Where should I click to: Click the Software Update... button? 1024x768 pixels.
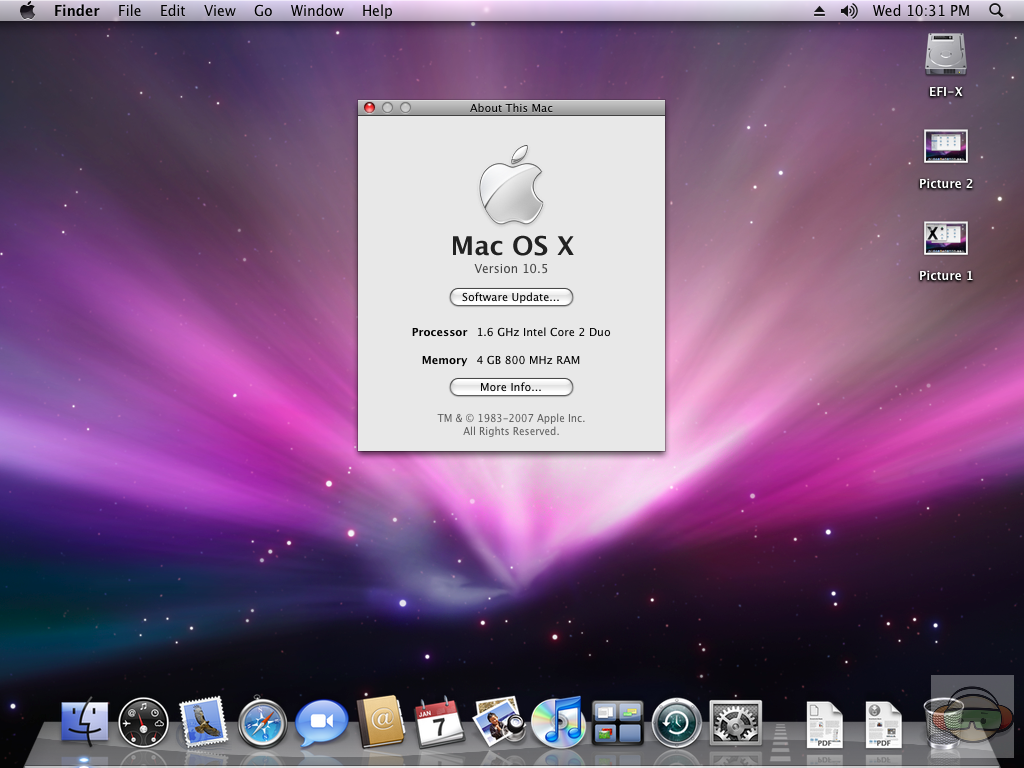(511, 297)
